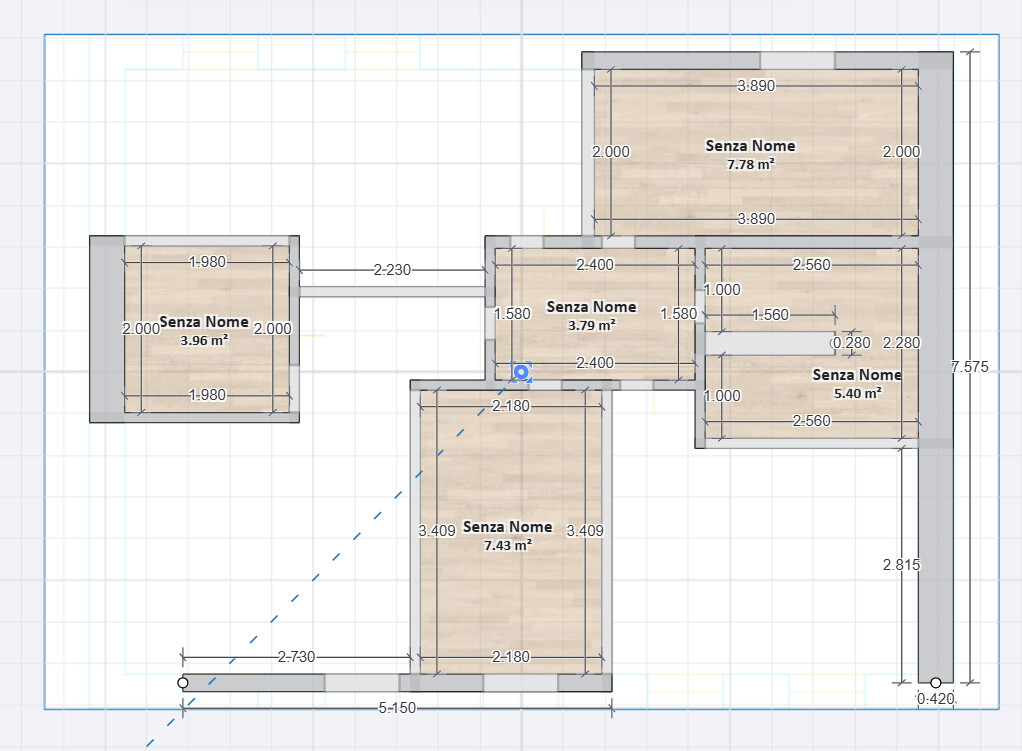Choose the 5.40 m² Senza Nome room
1022x751 pixels.
click(857, 383)
